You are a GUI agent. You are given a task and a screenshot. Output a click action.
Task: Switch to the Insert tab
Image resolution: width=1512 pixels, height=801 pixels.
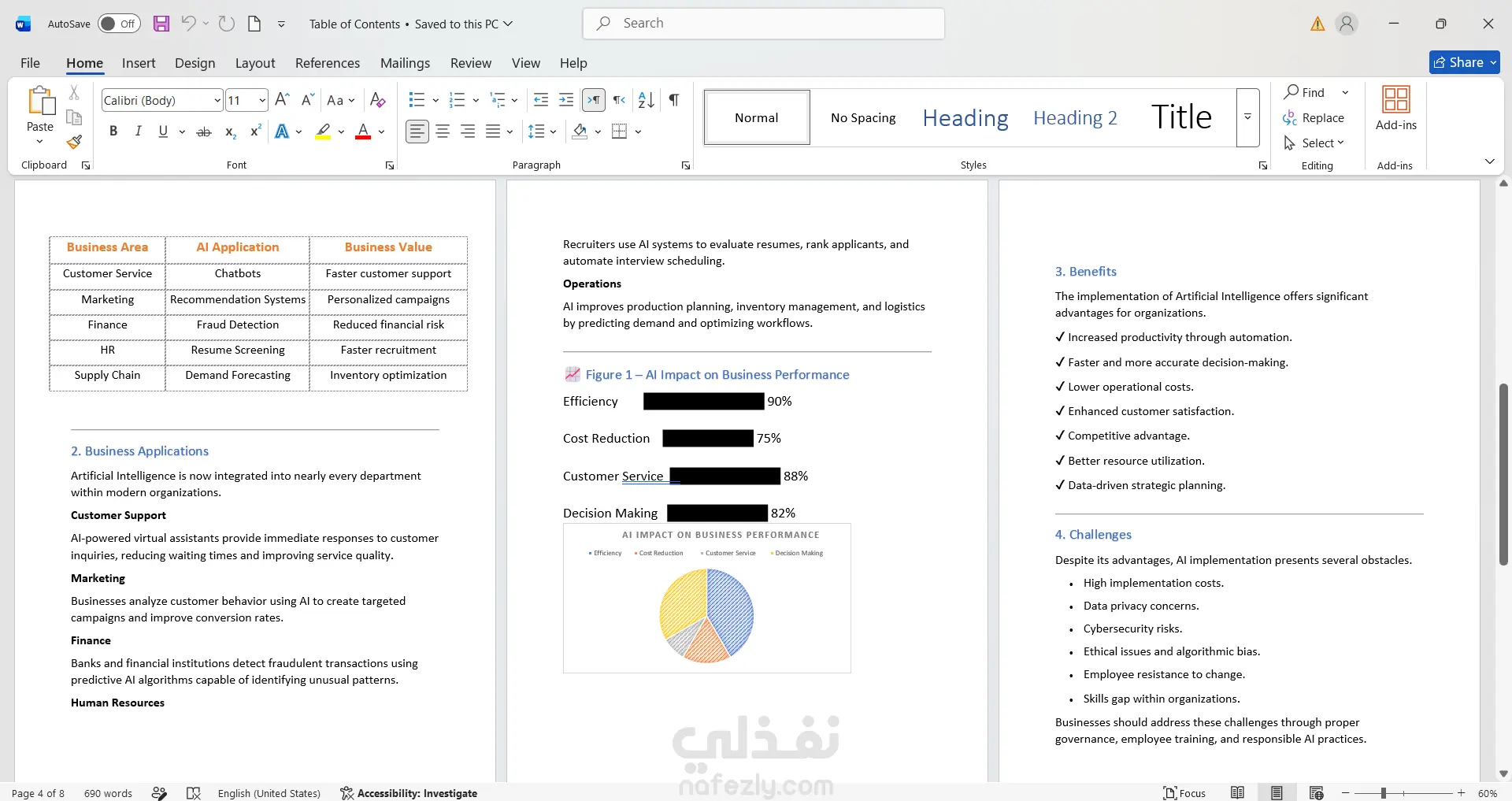(139, 63)
